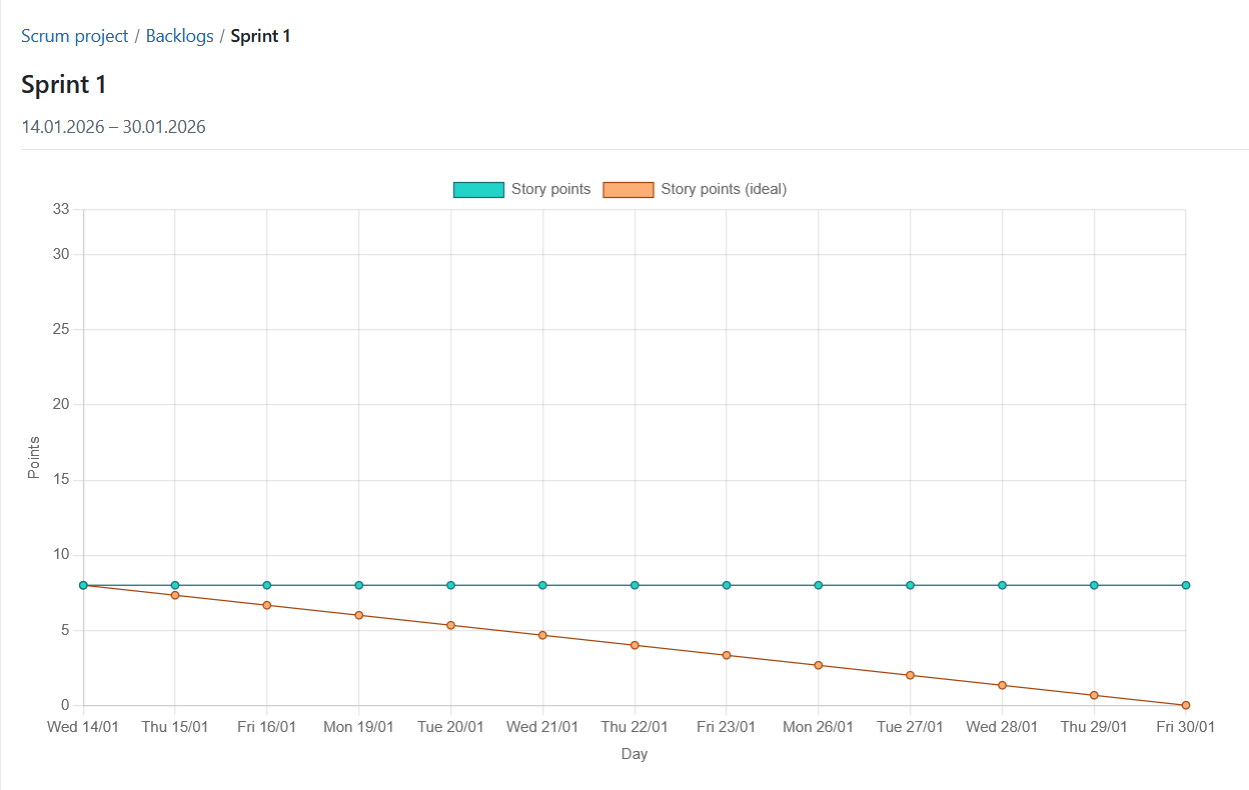1249x790 pixels.
Task: Select the final ideal point at Fri 30/01
Action: 1185,705
